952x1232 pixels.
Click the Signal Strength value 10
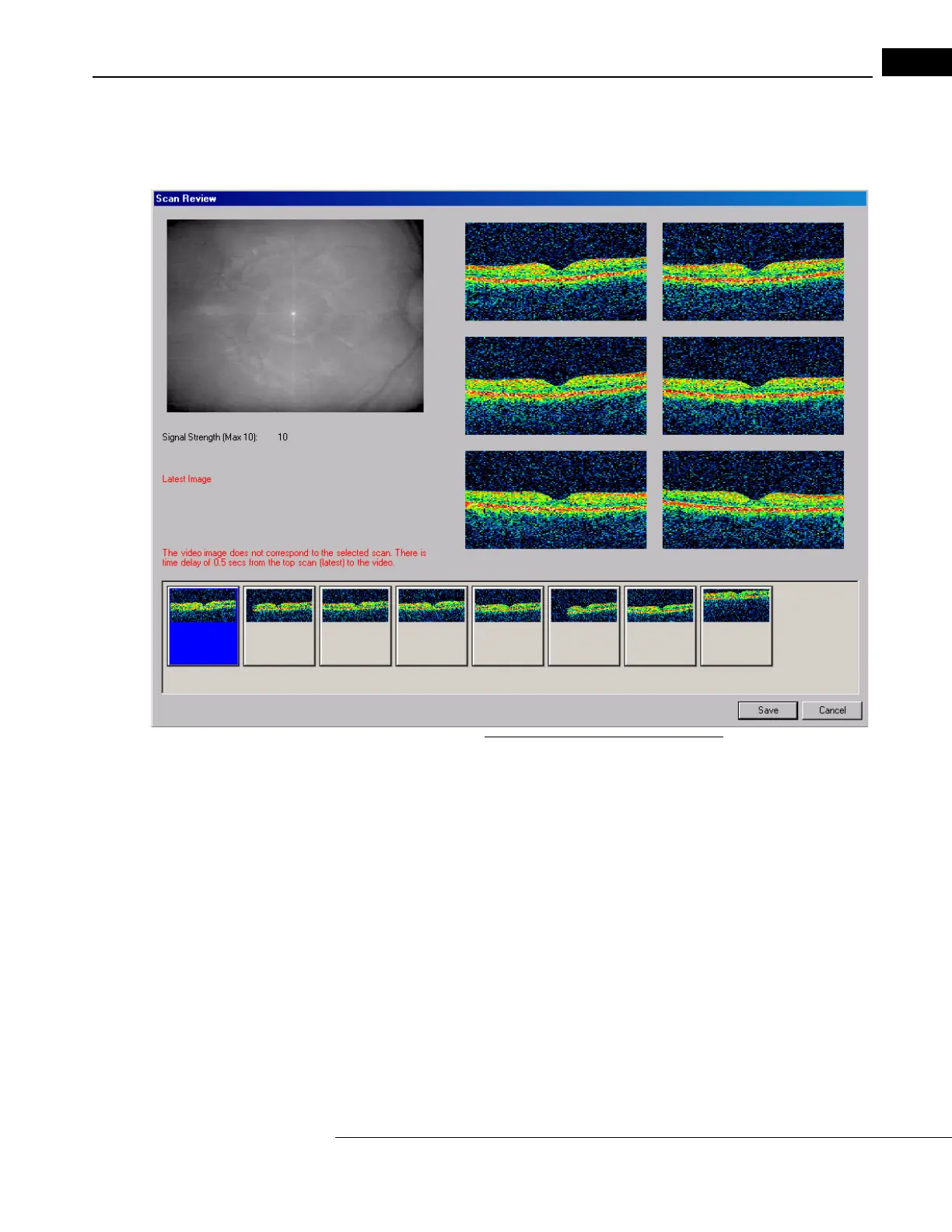(x=282, y=437)
